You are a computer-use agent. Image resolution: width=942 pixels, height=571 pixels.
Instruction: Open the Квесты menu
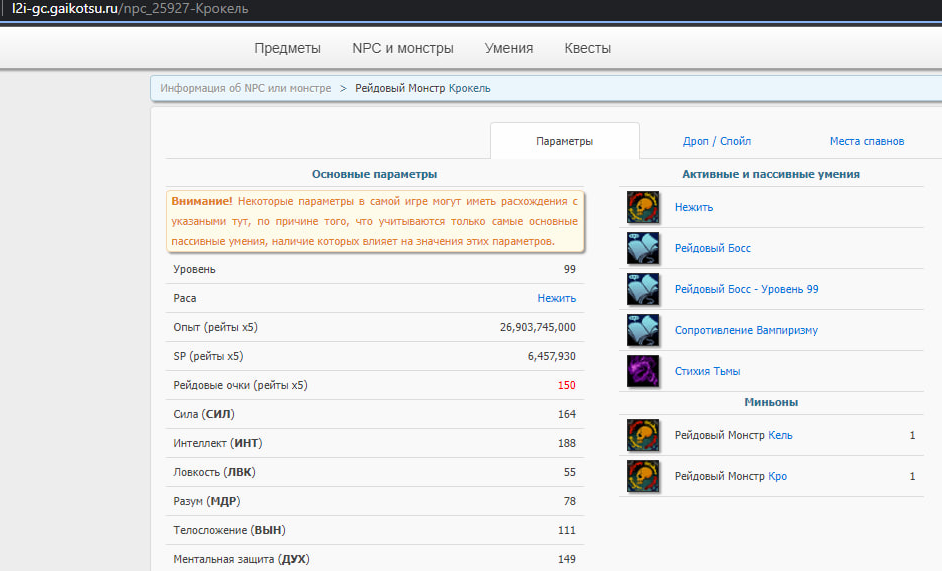[x=587, y=48]
